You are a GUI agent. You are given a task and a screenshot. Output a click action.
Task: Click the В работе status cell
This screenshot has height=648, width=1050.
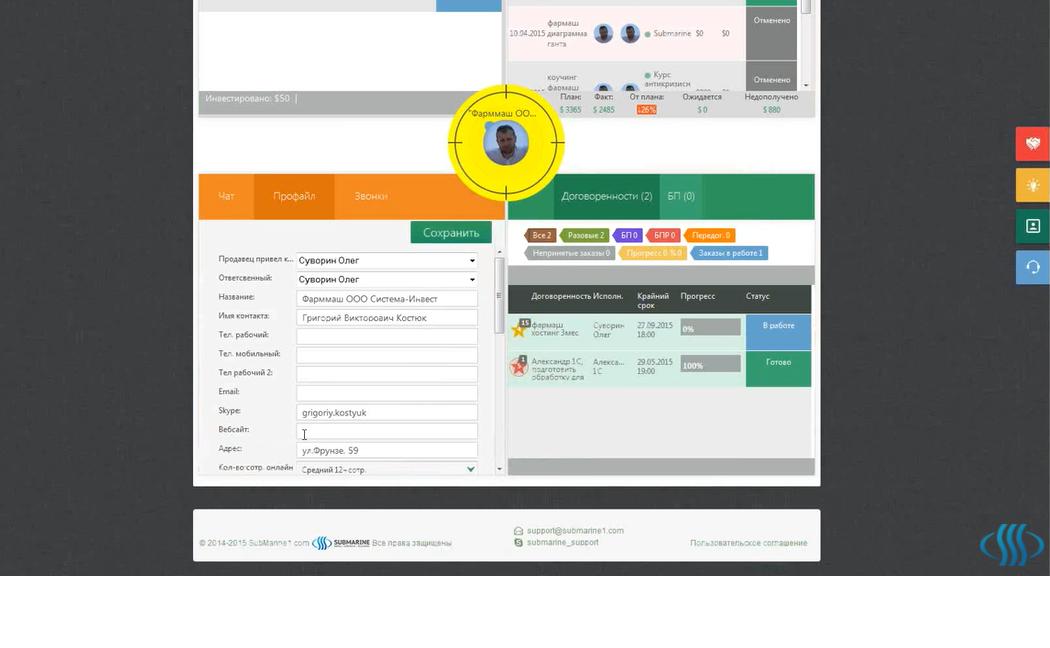(x=778, y=332)
